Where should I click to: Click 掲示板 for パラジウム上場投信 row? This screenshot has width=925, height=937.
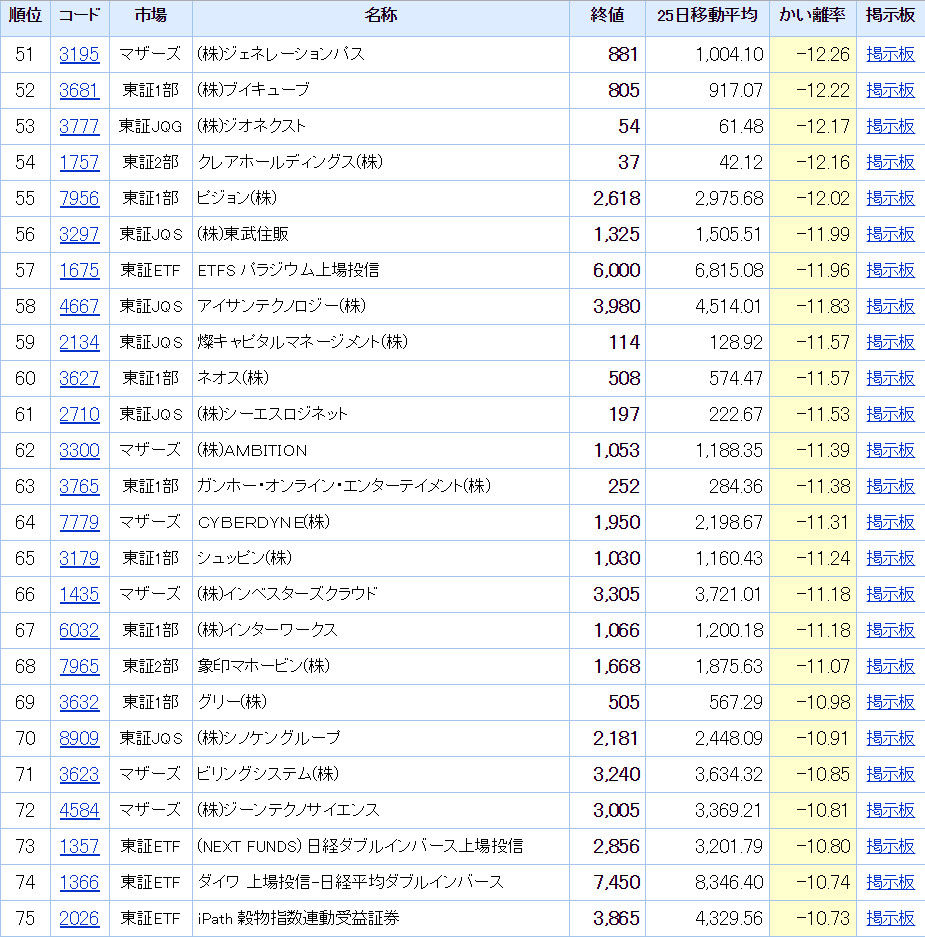pos(890,270)
